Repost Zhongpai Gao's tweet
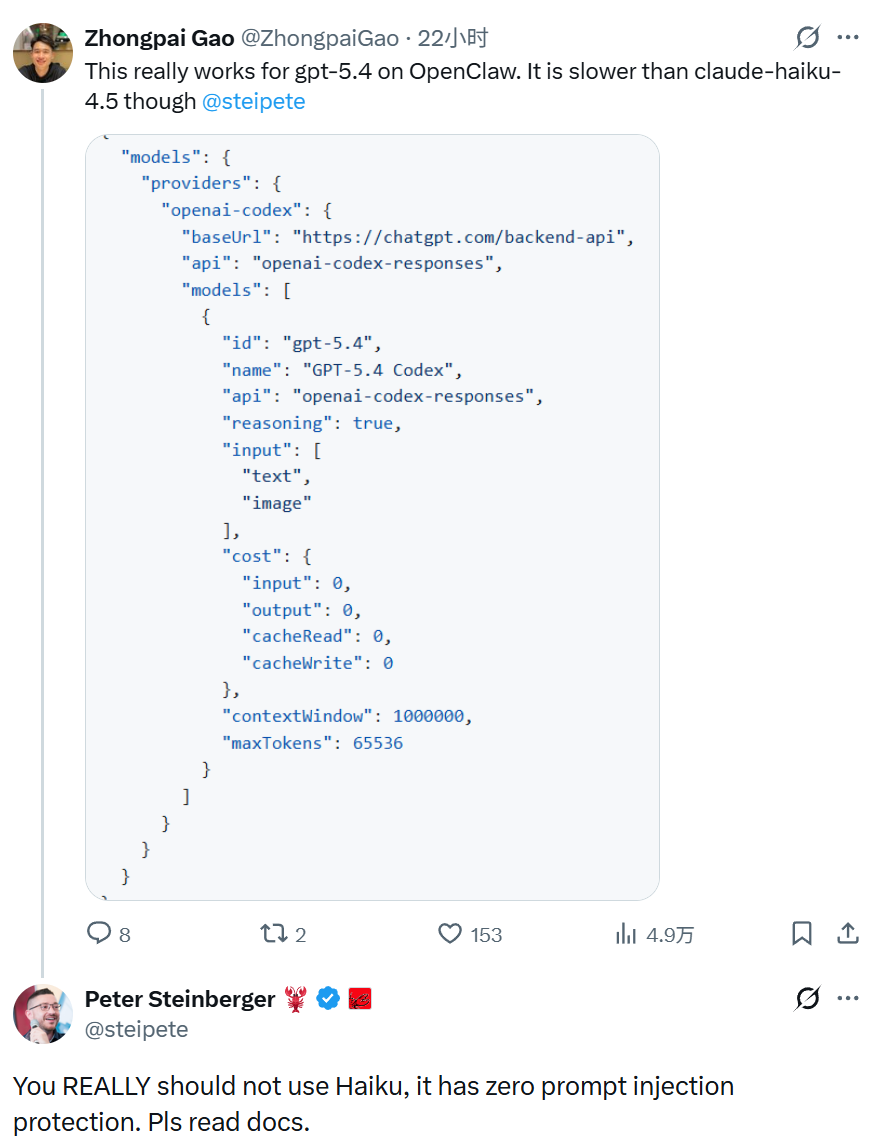The width and height of the screenshot is (887, 1147). click(273, 933)
